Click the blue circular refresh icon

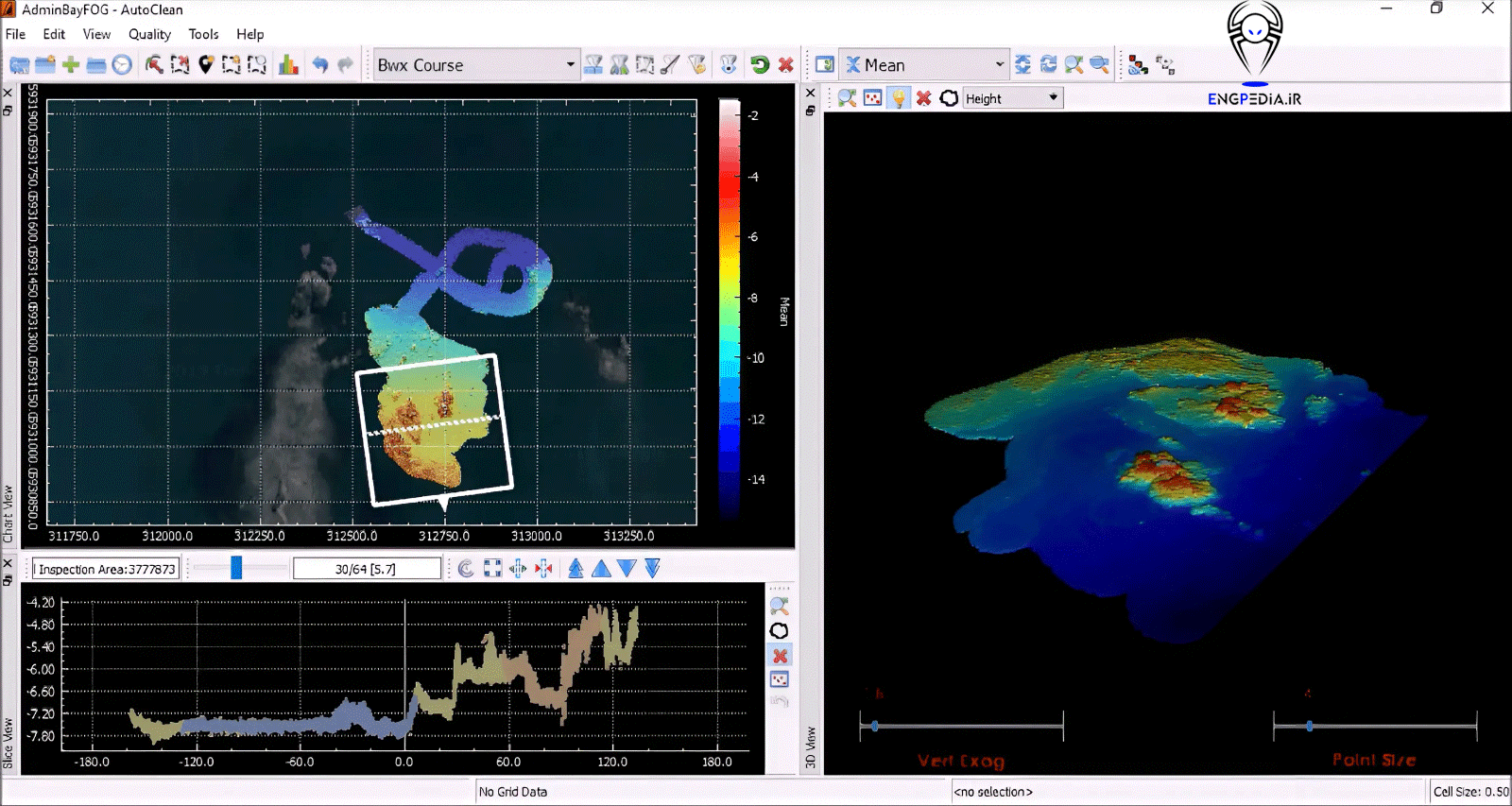pos(1048,65)
